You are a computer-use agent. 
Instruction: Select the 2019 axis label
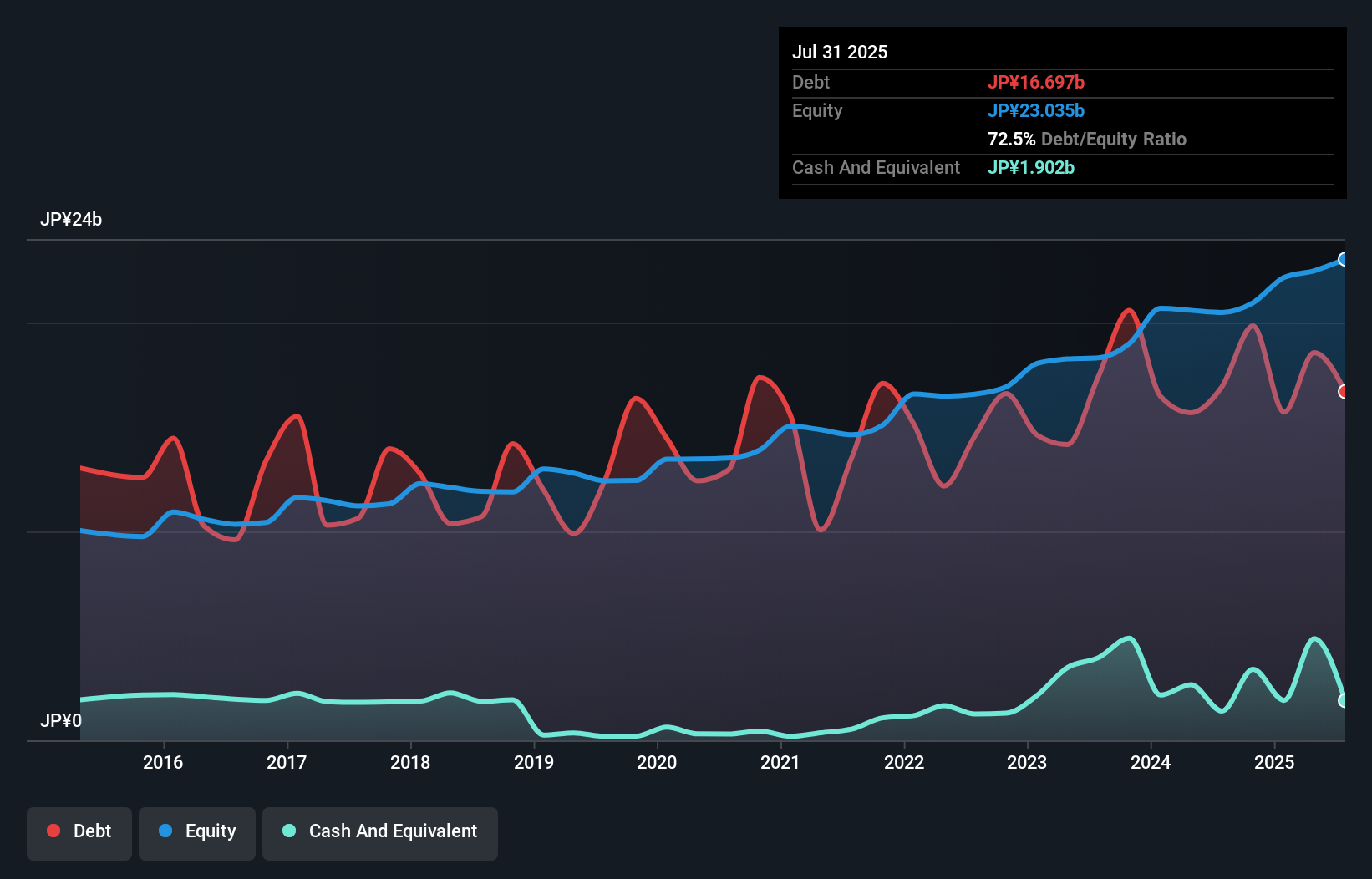pos(536,762)
